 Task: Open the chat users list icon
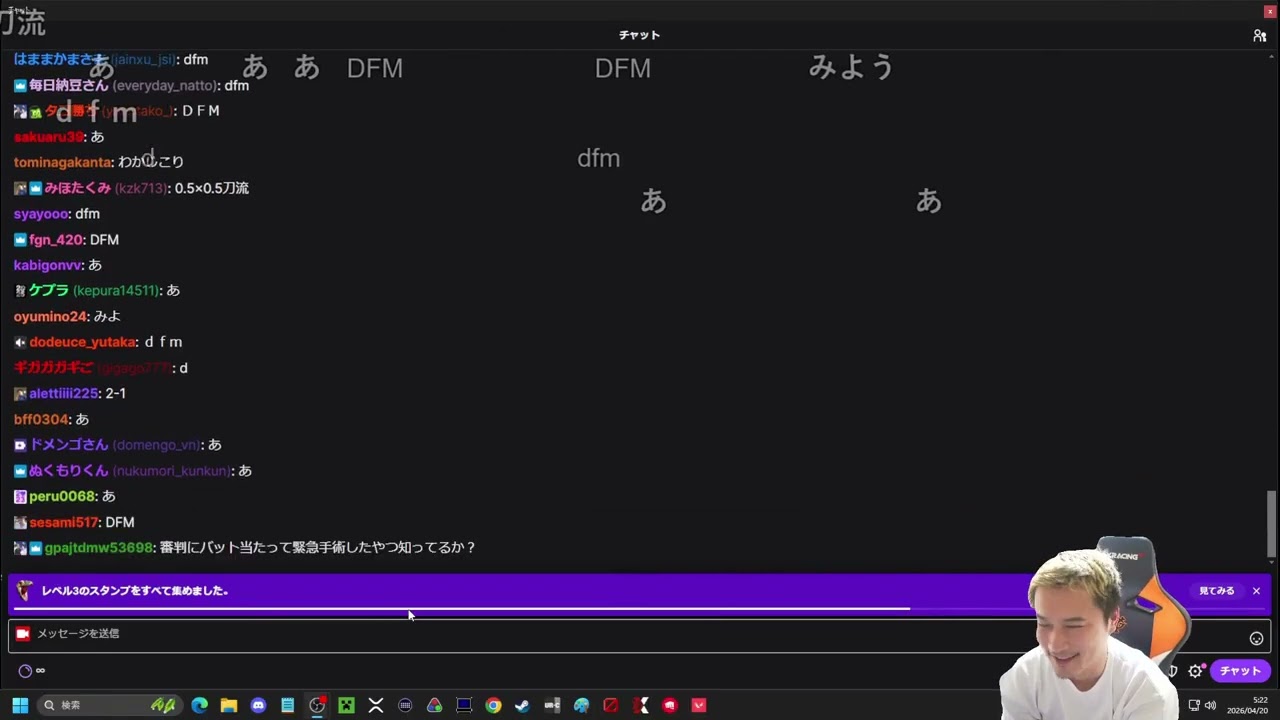[x=1259, y=35]
